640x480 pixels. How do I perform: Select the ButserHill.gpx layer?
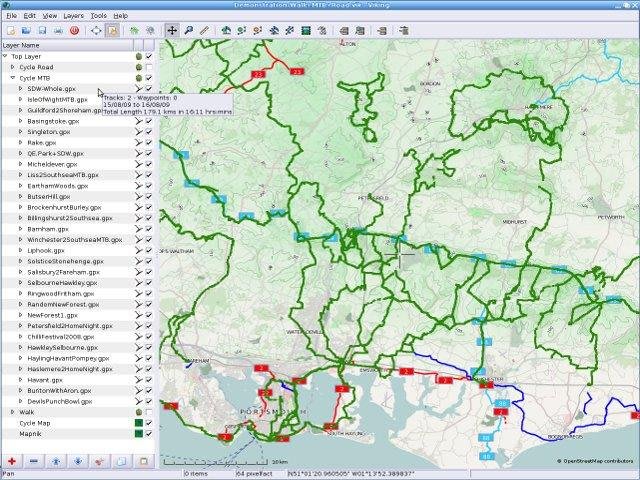point(49,196)
